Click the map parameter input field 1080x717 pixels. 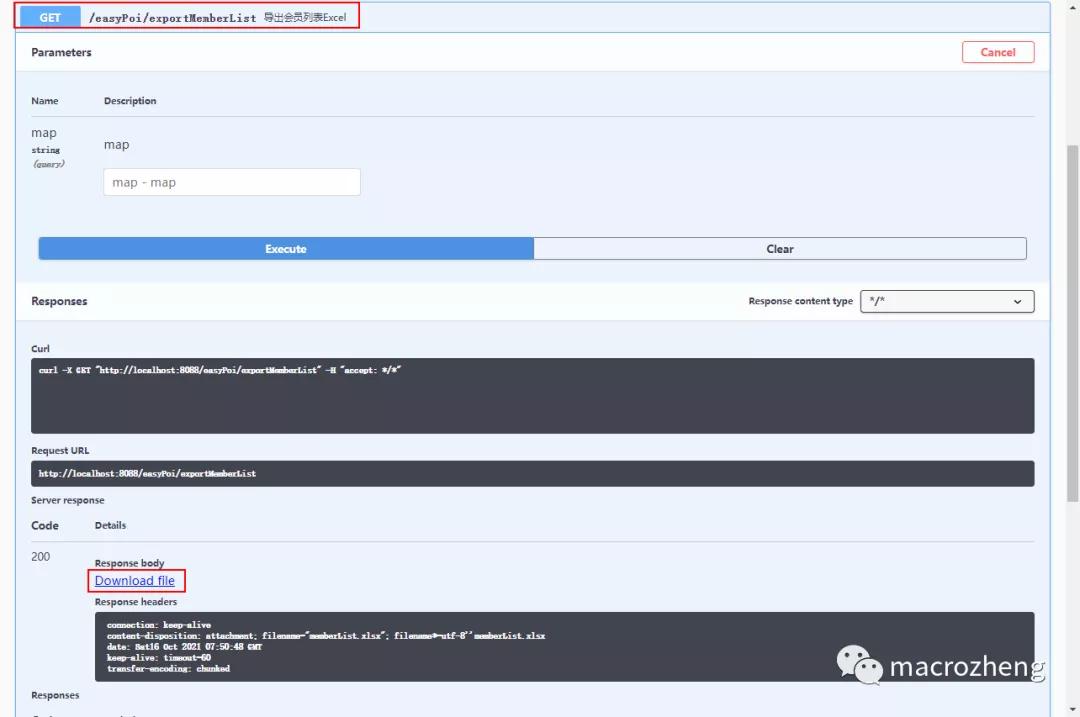231,182
